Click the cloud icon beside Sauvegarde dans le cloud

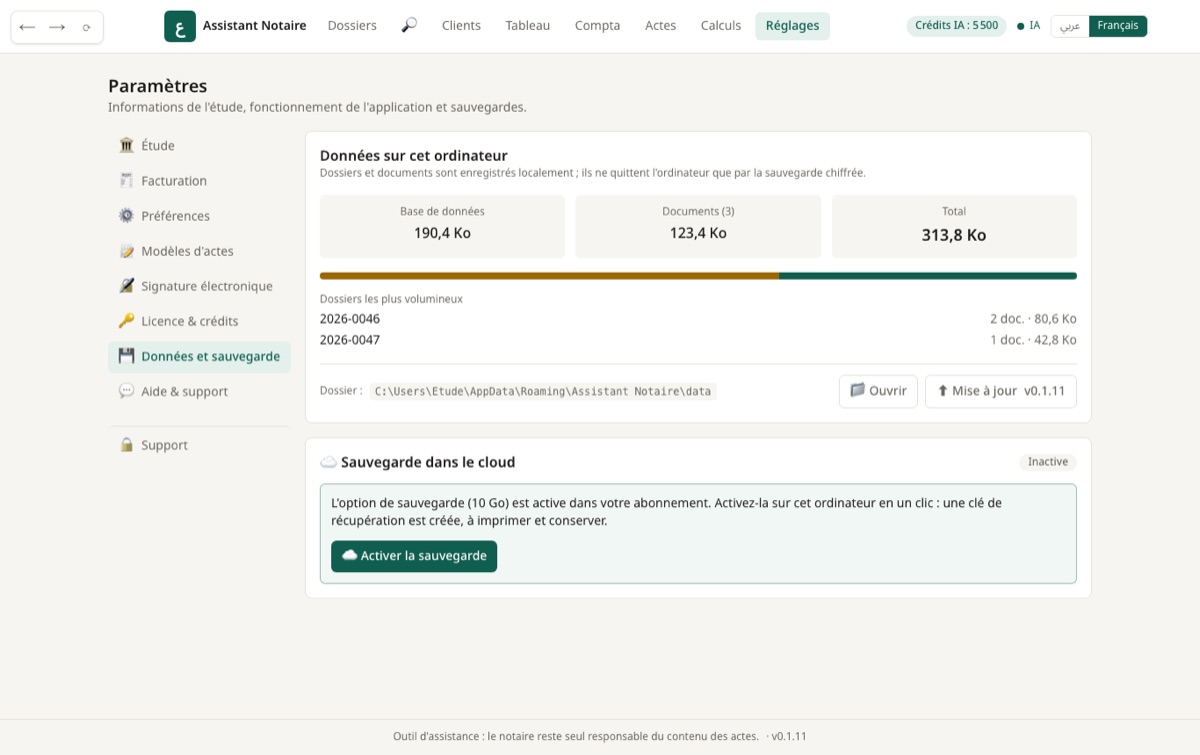point(328,462)
